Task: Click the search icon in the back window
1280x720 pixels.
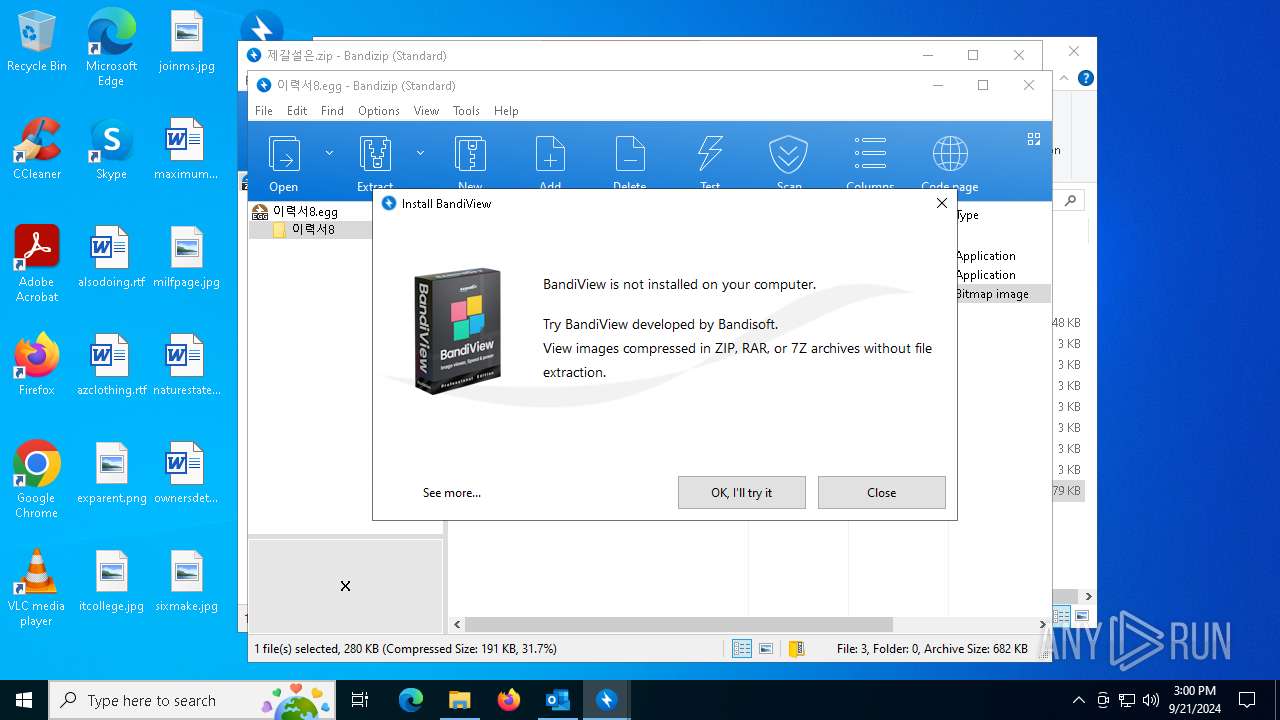Action: (x=1070, y=201)
